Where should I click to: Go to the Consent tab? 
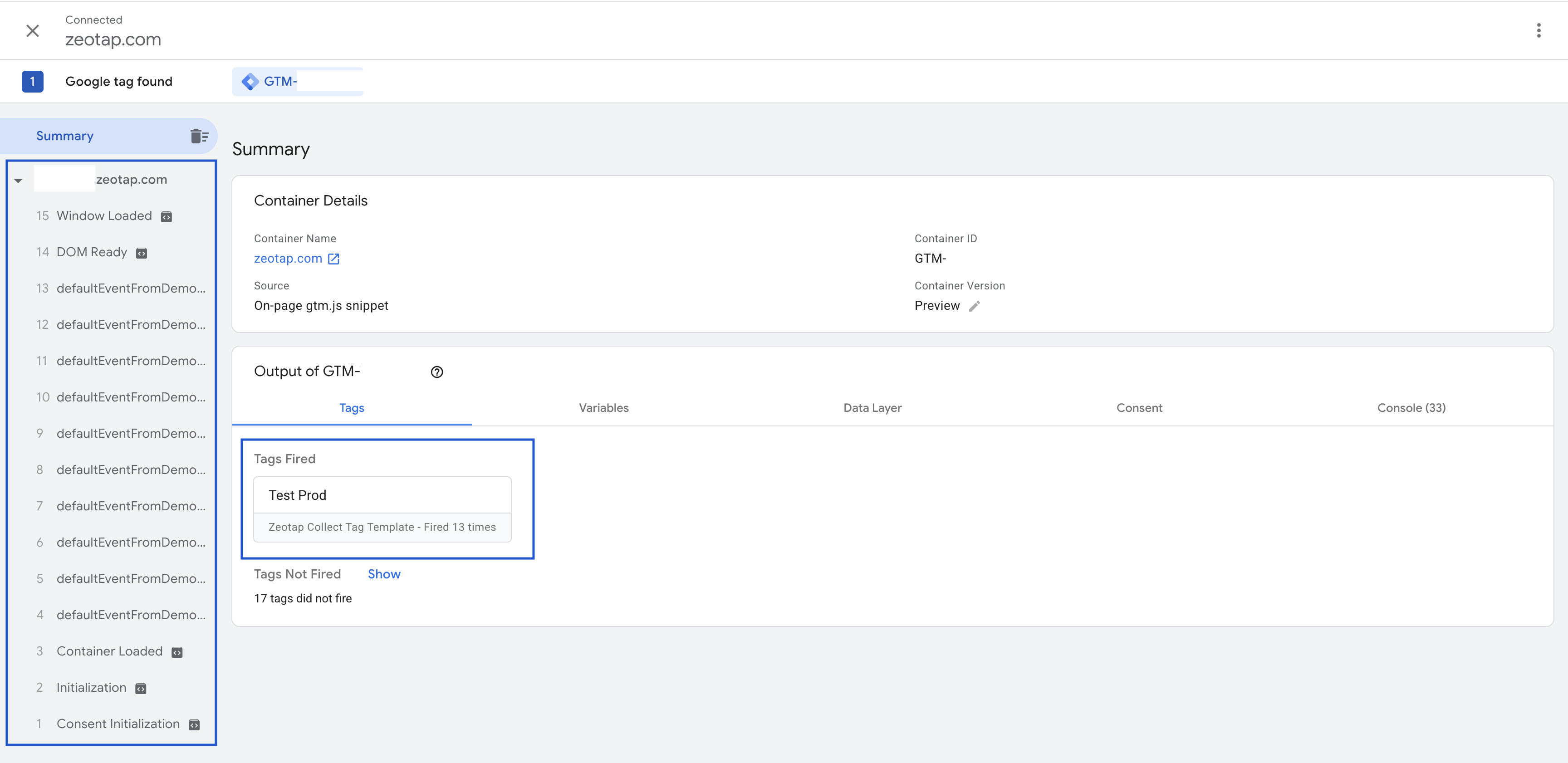[x=1138, y=408]
